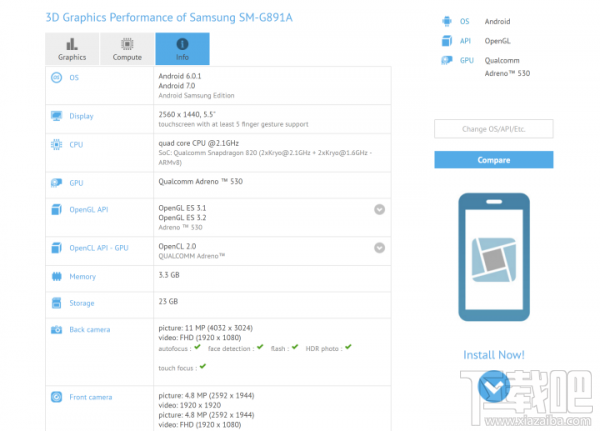Image resolution: width=600 pixels, height=431 pixels.
Task: Click the Back camera icon
Action: click(56, 329)
